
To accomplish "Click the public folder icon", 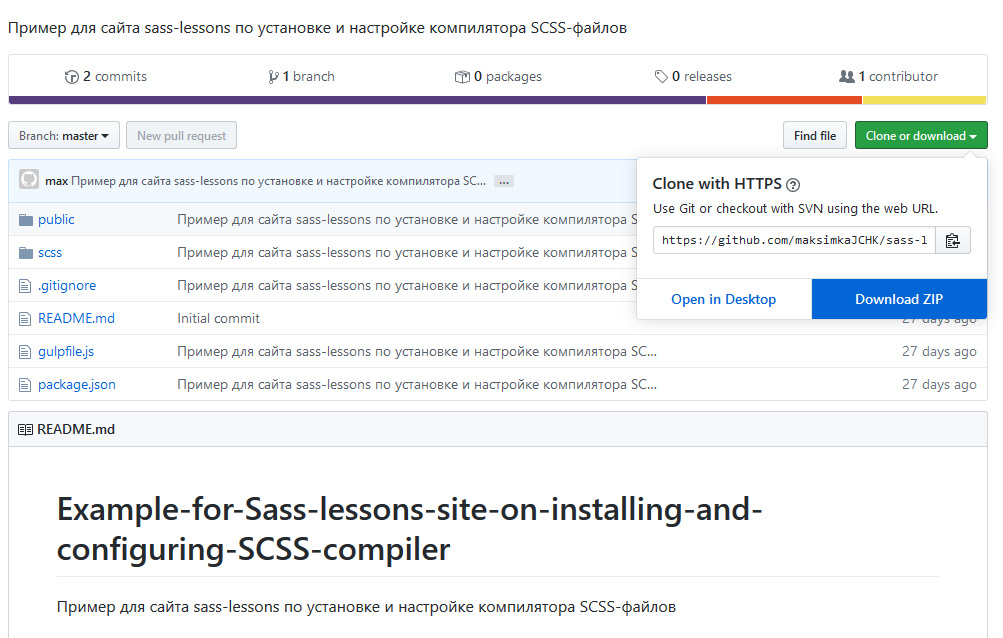I will click(26, 220).
